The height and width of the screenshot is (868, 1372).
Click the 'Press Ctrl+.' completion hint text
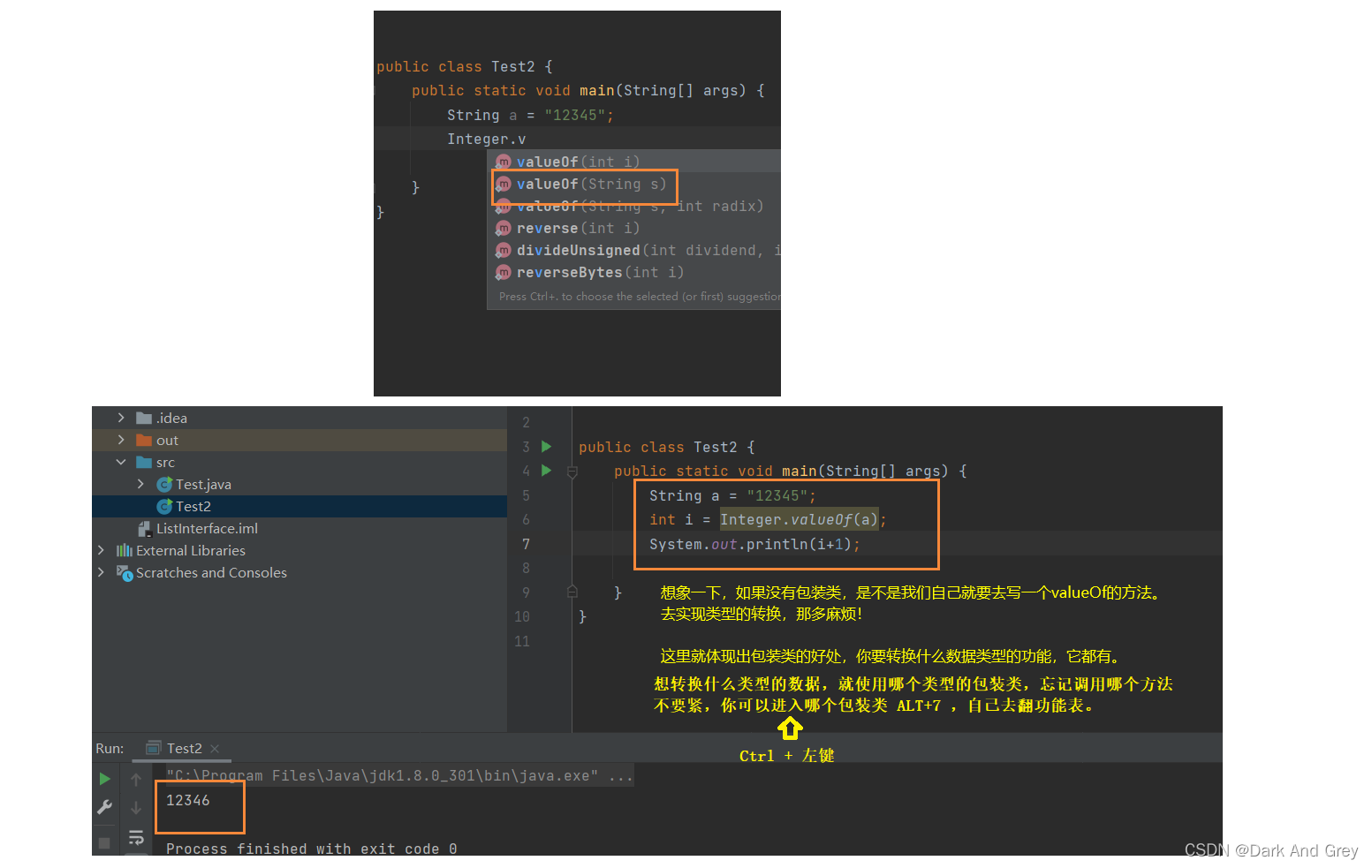[639, 297]
